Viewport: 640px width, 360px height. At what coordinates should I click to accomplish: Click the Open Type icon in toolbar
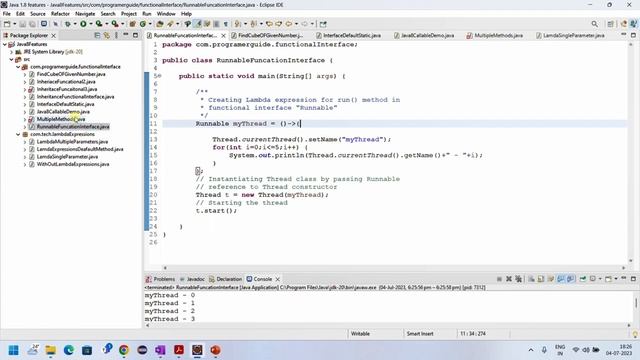click(160, 24)
